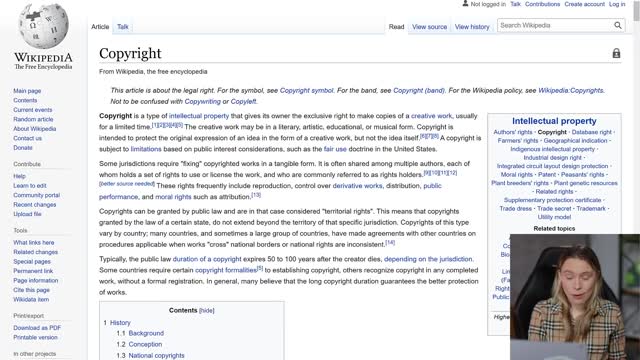The image size is (640, 360).
Task: Switch to the Talk tab
Action: (122, 27)
